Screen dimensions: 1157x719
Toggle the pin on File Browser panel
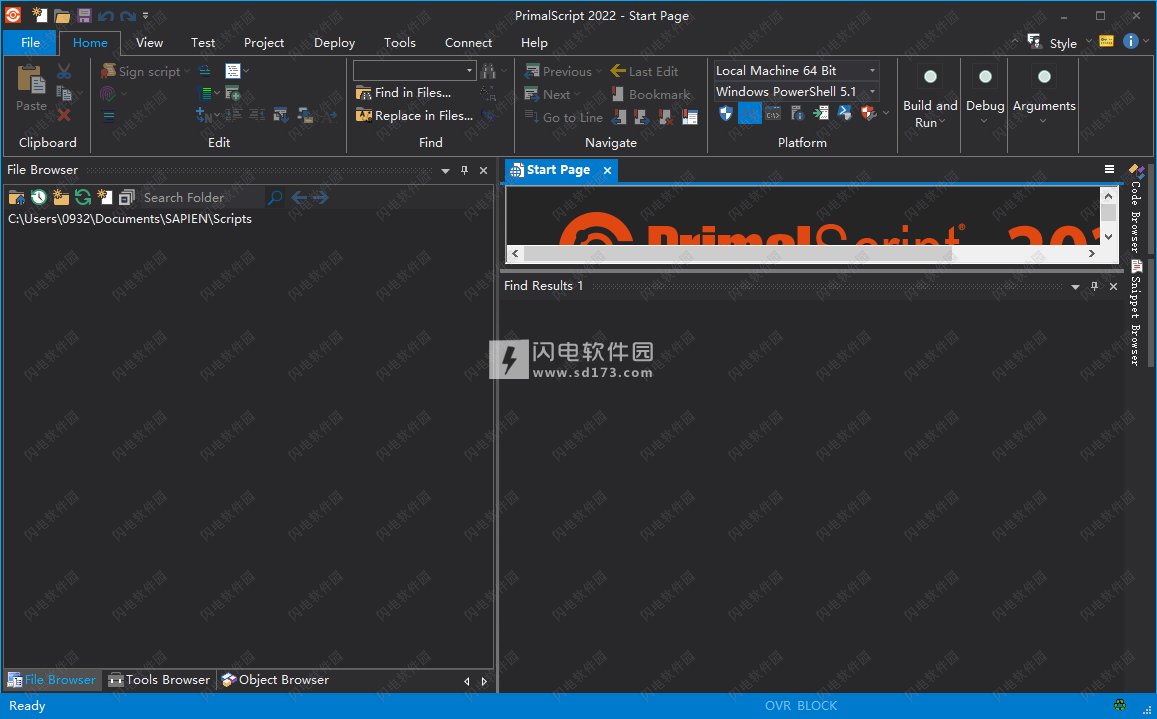(x=464, y=171)
